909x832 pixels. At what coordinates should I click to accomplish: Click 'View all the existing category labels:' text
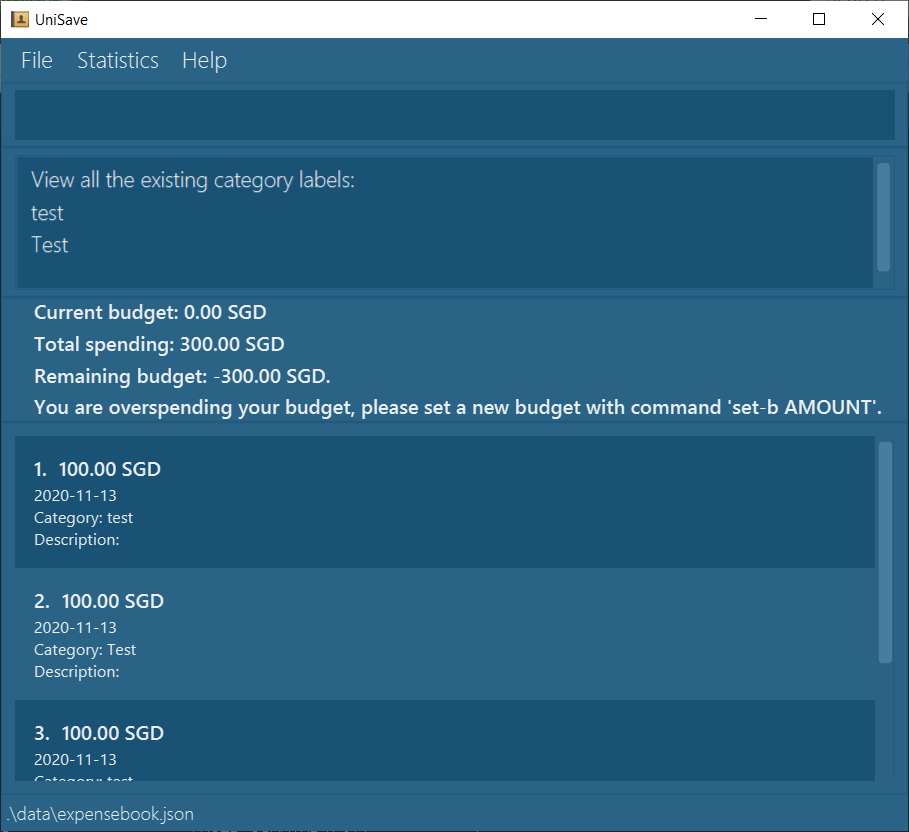click(x=192, y=180)
